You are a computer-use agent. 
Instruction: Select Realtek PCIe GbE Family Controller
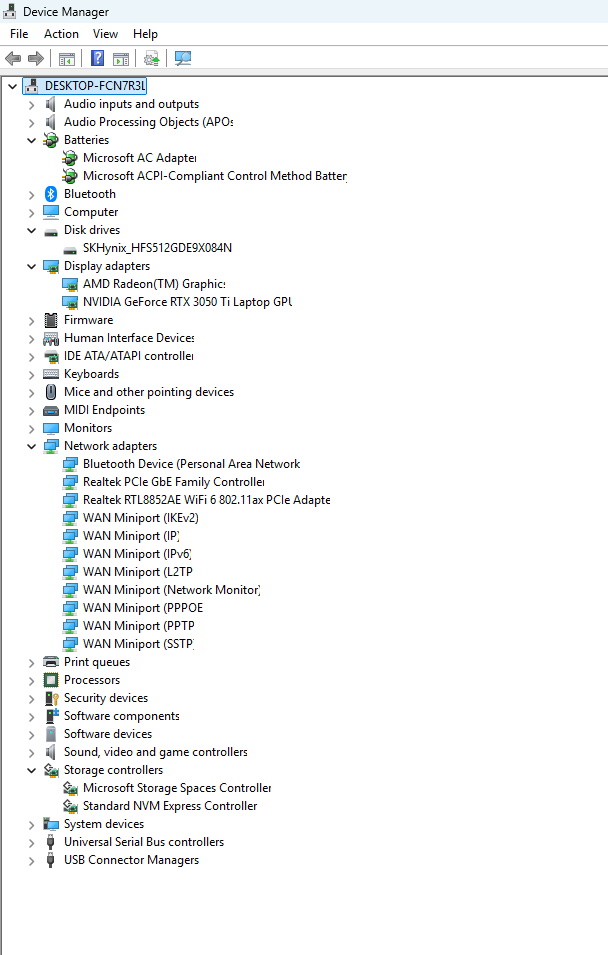(x=174, y=482)
